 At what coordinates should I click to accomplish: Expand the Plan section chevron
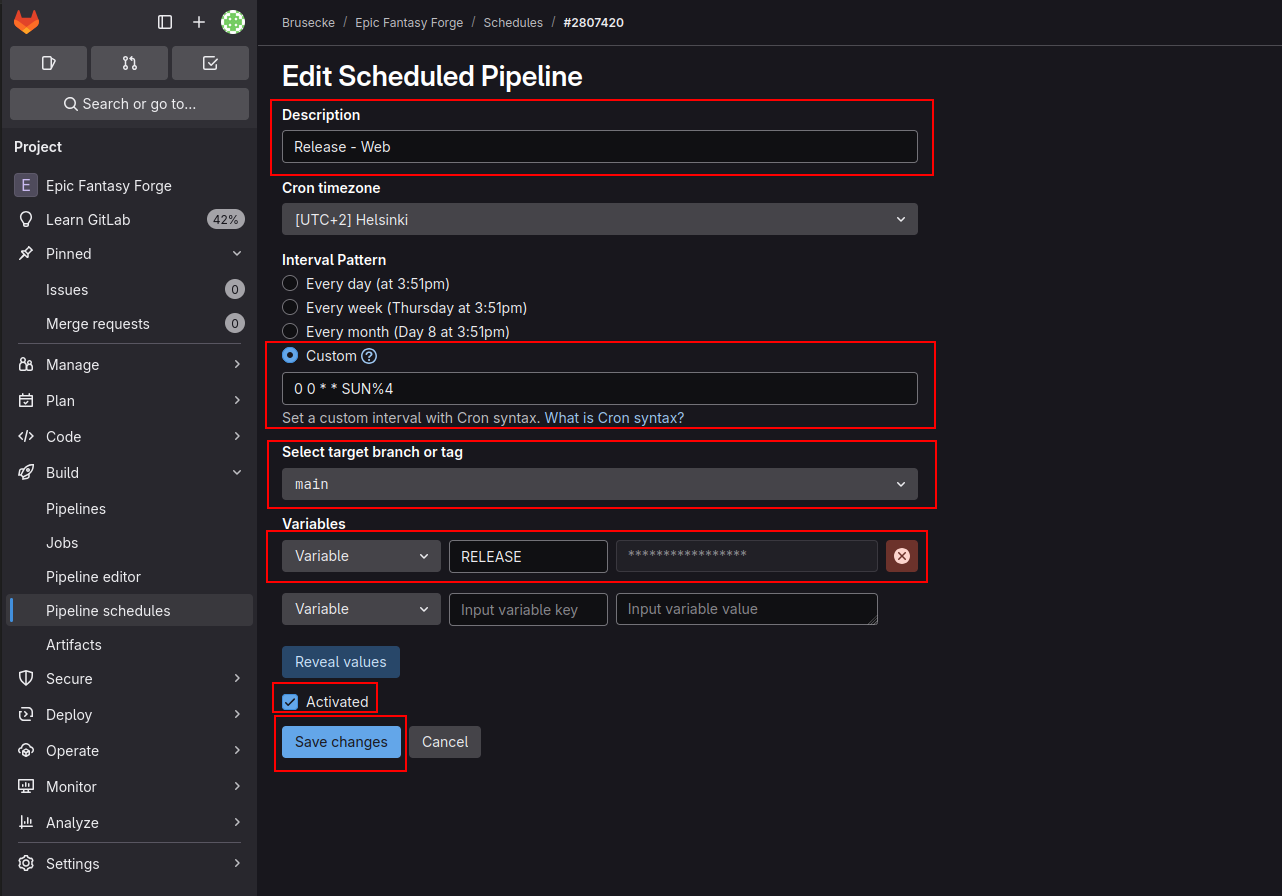(x=237, y=401)
